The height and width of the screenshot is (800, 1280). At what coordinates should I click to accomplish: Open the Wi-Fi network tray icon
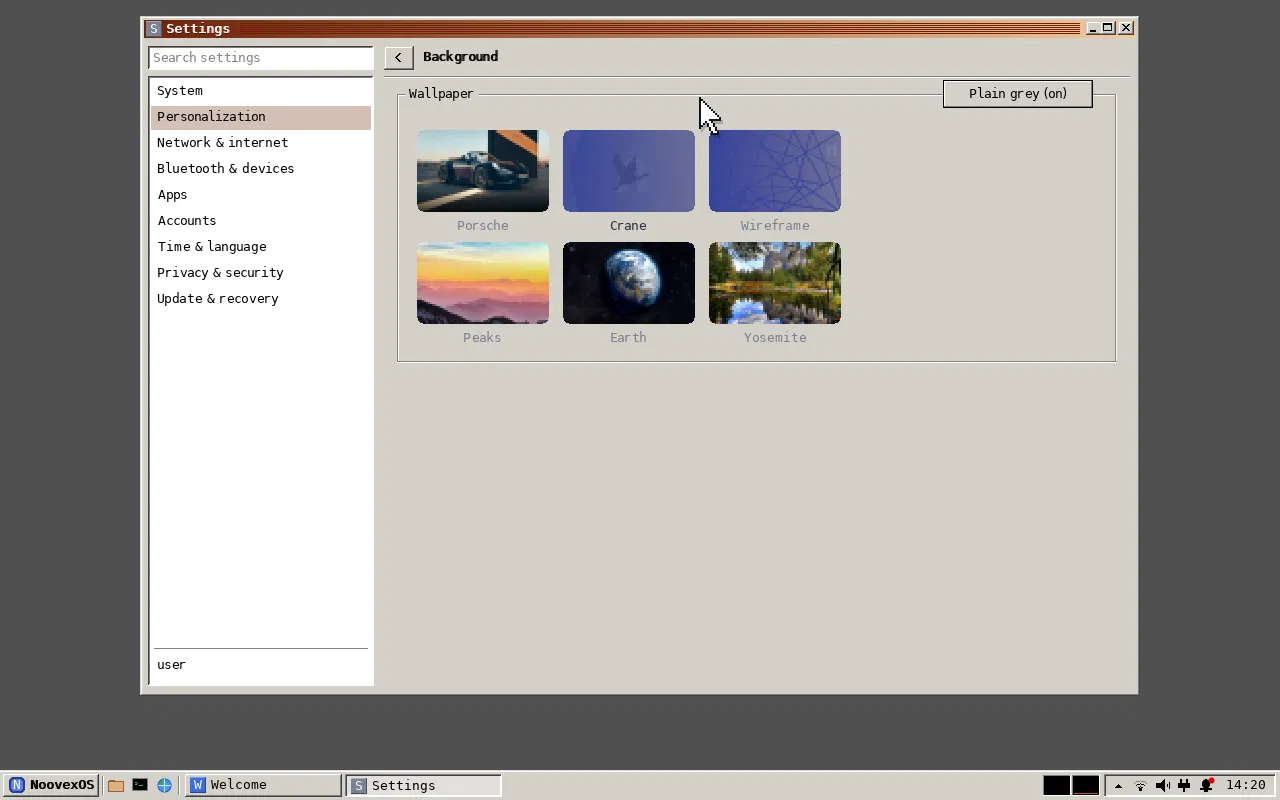[x=1140, y=786]
